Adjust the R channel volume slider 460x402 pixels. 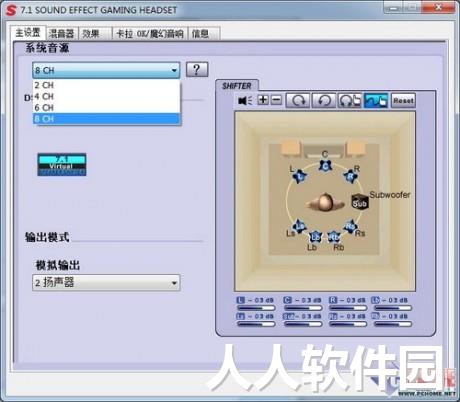(348, 308)
